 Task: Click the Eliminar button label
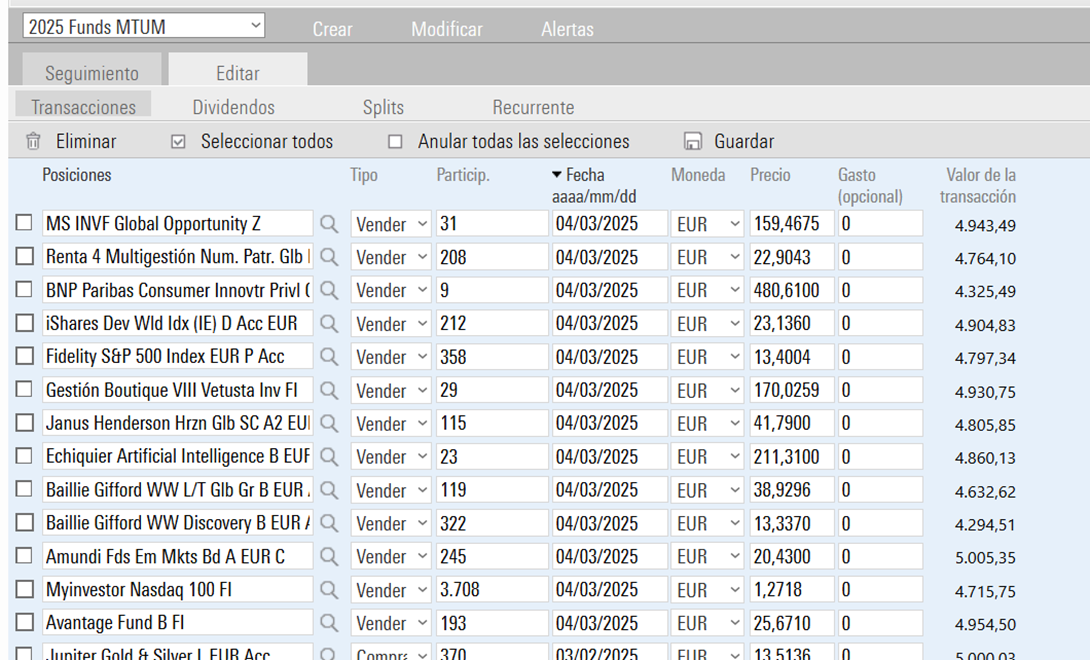tap(86, 141)
